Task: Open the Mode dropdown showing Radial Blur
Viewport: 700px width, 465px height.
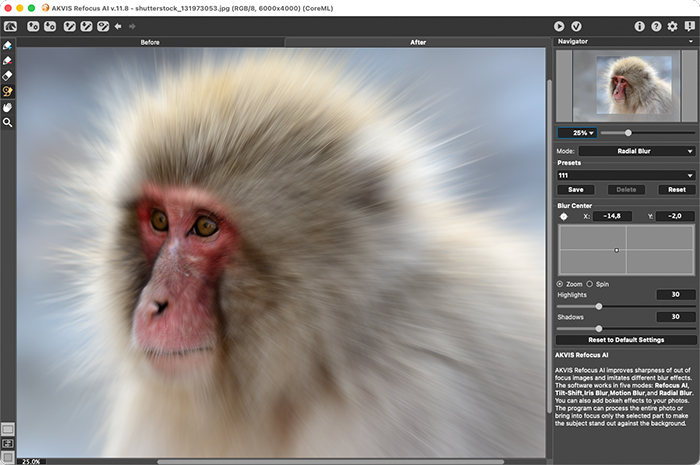Action: coord(636,151)
